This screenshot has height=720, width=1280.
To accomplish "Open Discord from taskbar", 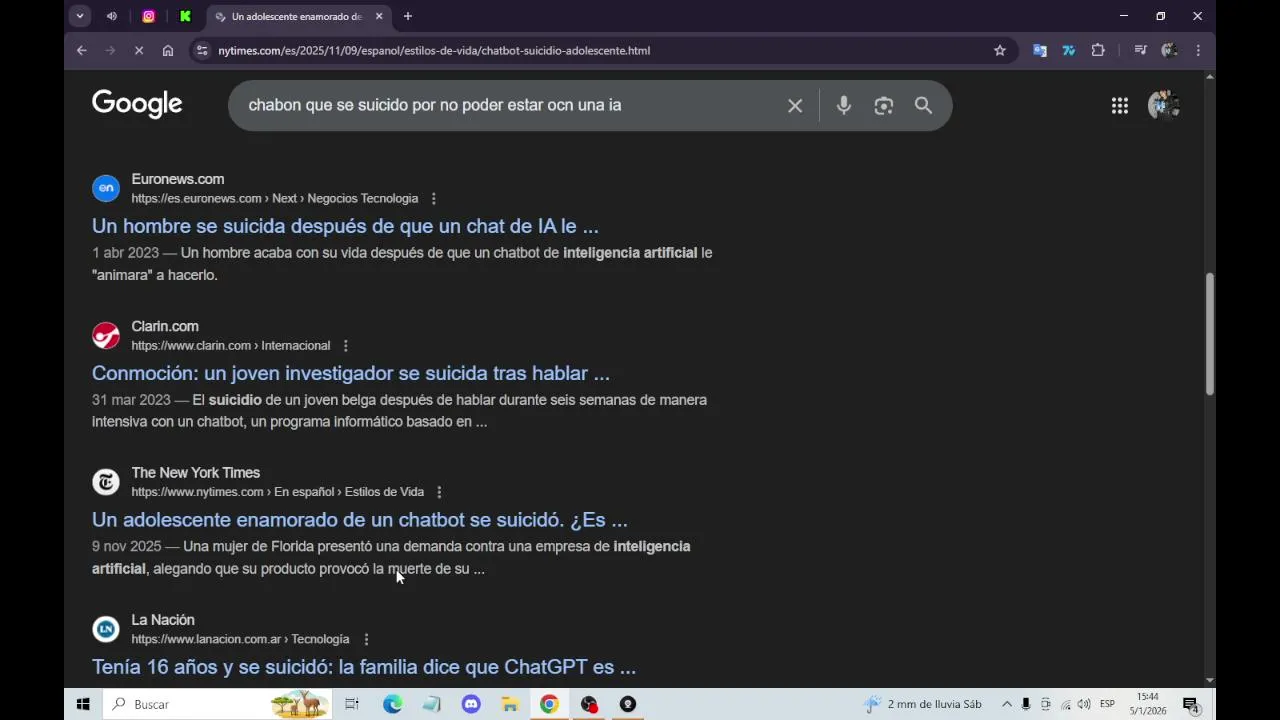I will pyautogui.click(x=471, y=704).
